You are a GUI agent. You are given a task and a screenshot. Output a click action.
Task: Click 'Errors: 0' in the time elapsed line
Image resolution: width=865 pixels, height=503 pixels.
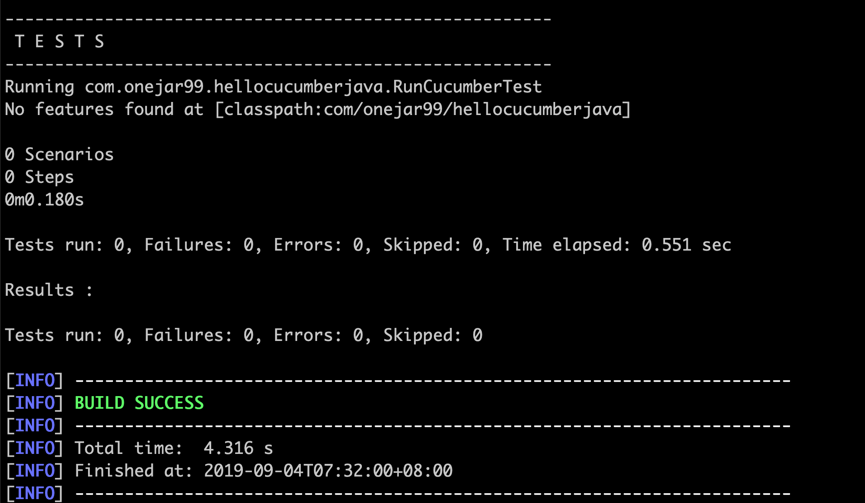318,245
